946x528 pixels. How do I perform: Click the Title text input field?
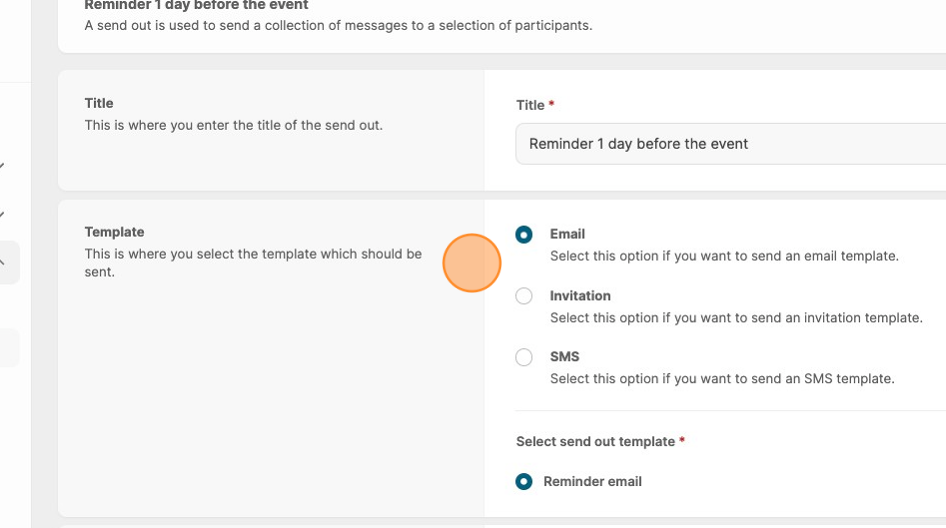730,144
